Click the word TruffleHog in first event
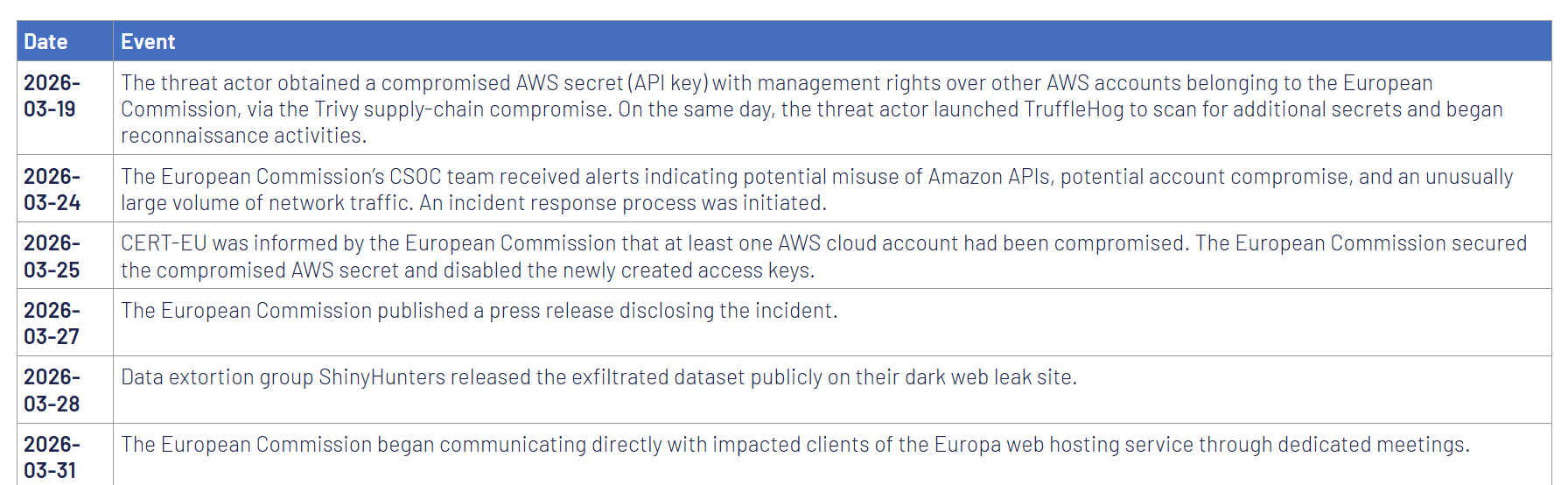 tap(1073, 109)
